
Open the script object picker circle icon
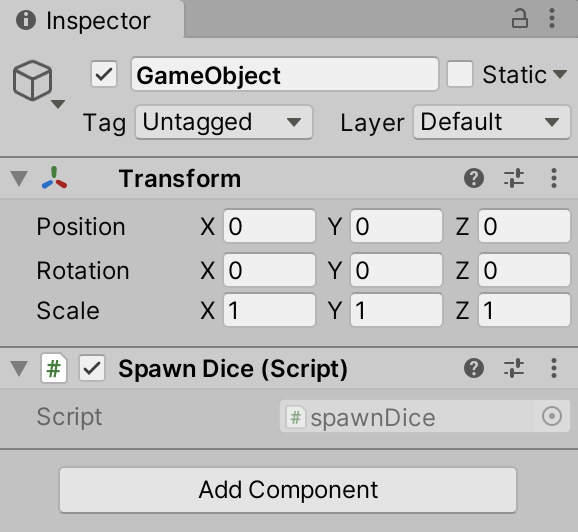click(552, 417)
